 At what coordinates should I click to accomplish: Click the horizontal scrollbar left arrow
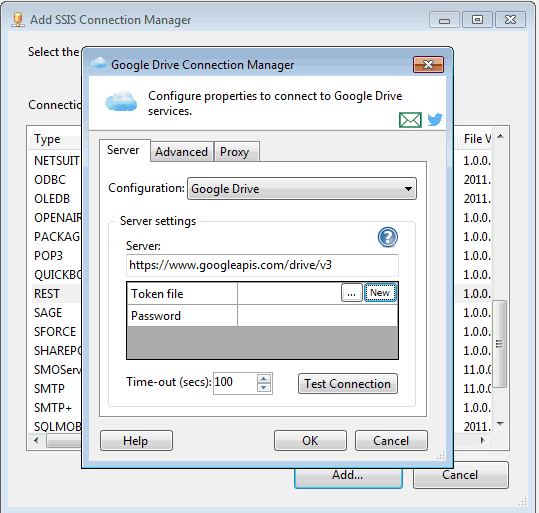(x=36, y=440)
